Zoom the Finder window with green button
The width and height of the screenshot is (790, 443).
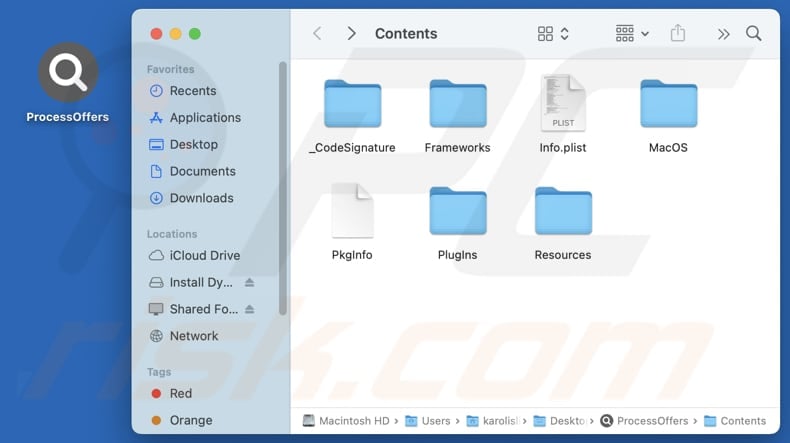click(x=194, y=34)
